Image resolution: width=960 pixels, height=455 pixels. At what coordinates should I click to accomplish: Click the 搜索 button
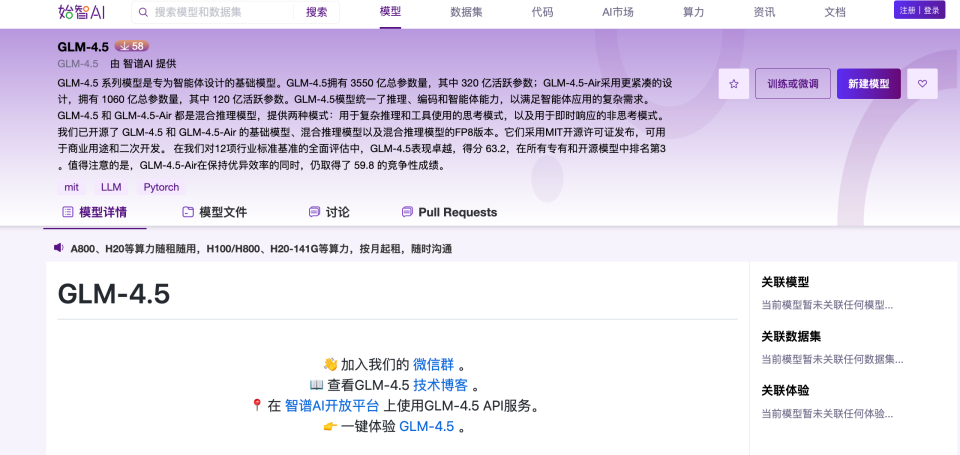317,12
